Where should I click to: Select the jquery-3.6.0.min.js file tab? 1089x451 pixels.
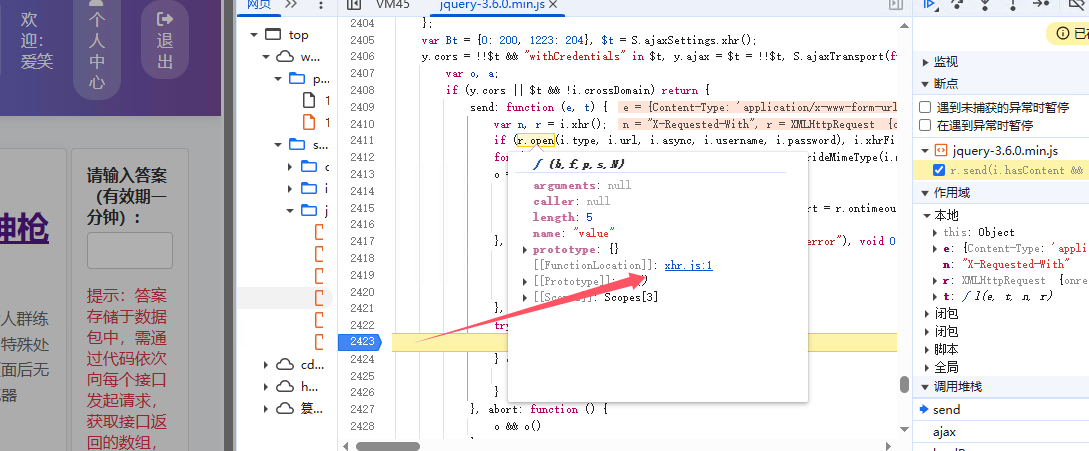point(492,5)
